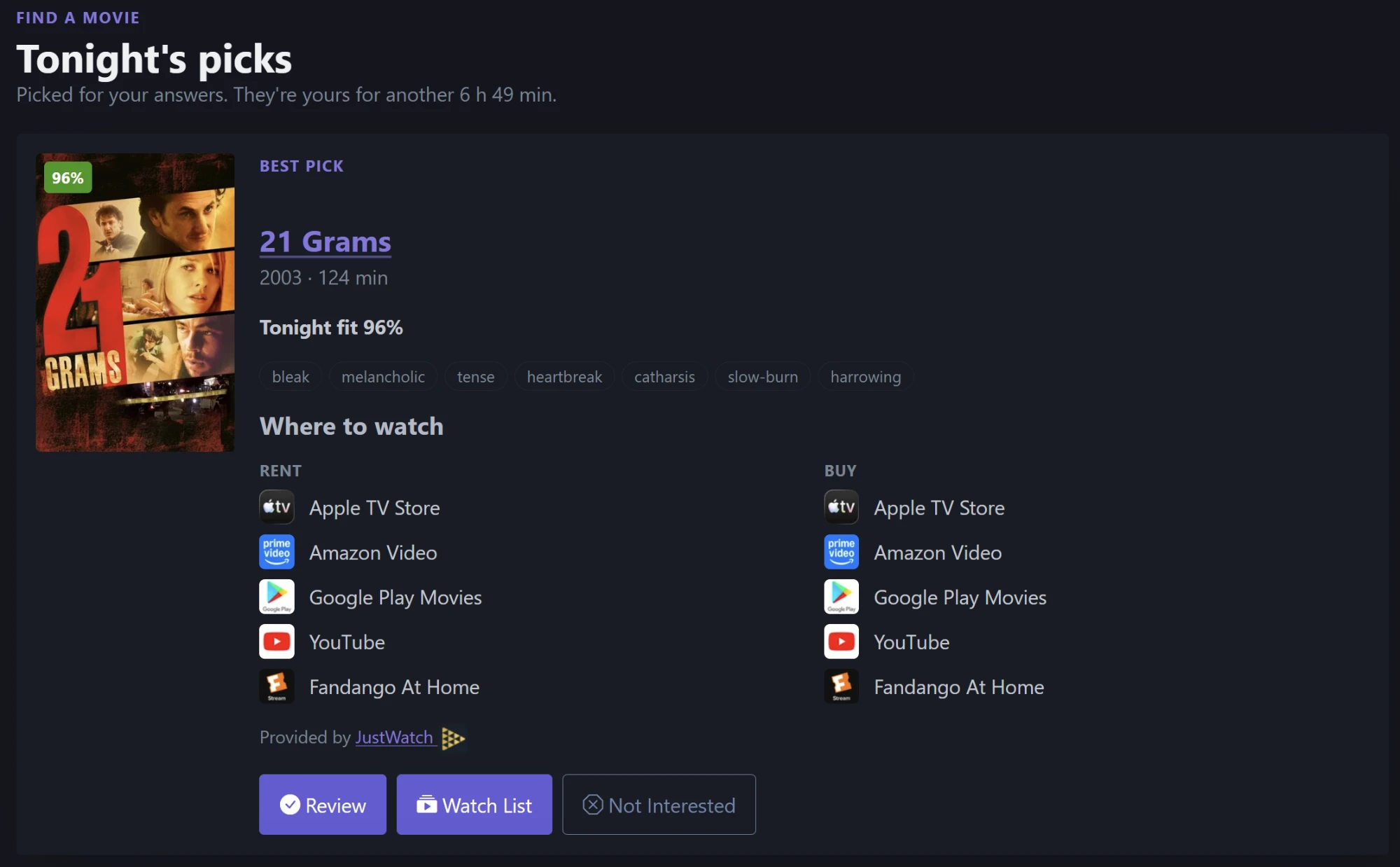This screenshot has height=867, width=1400.
Task: Click the slow-burn mood tag
Action: coord(762,377)
